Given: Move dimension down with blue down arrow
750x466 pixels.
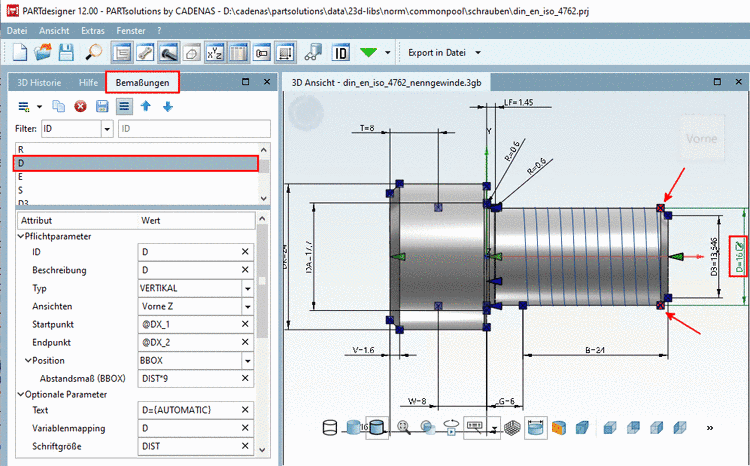Looking at the screenshot, I should pyautogui.click(x=168, y=105).
